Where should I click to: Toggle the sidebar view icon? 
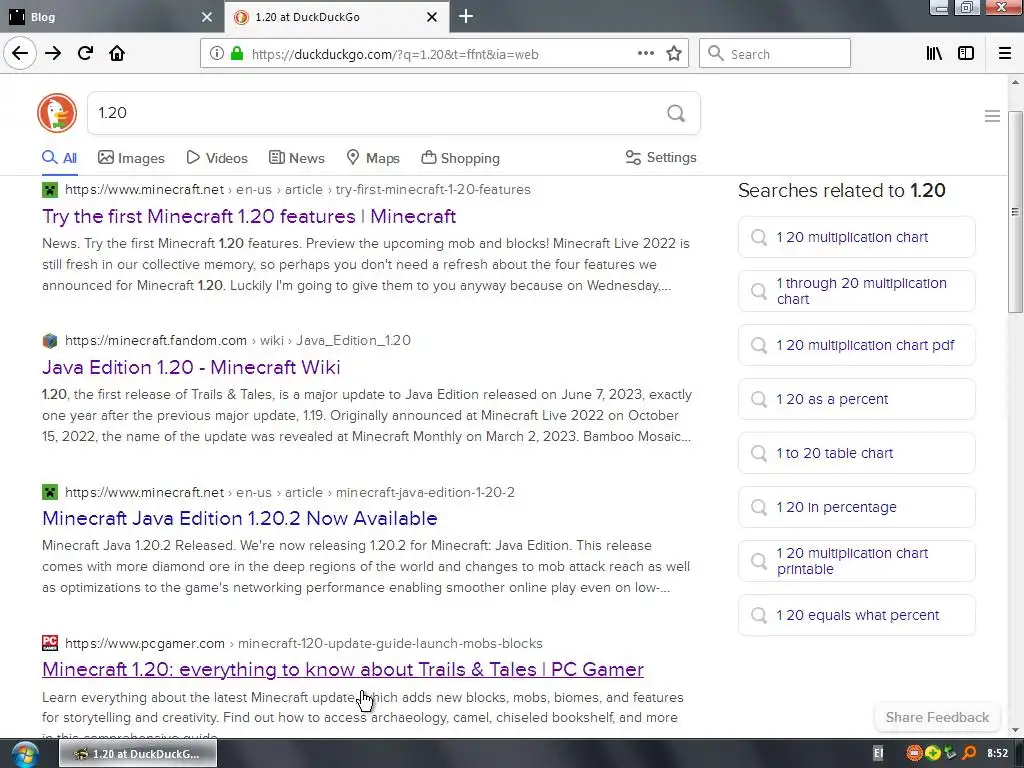(x=966, y=54)
